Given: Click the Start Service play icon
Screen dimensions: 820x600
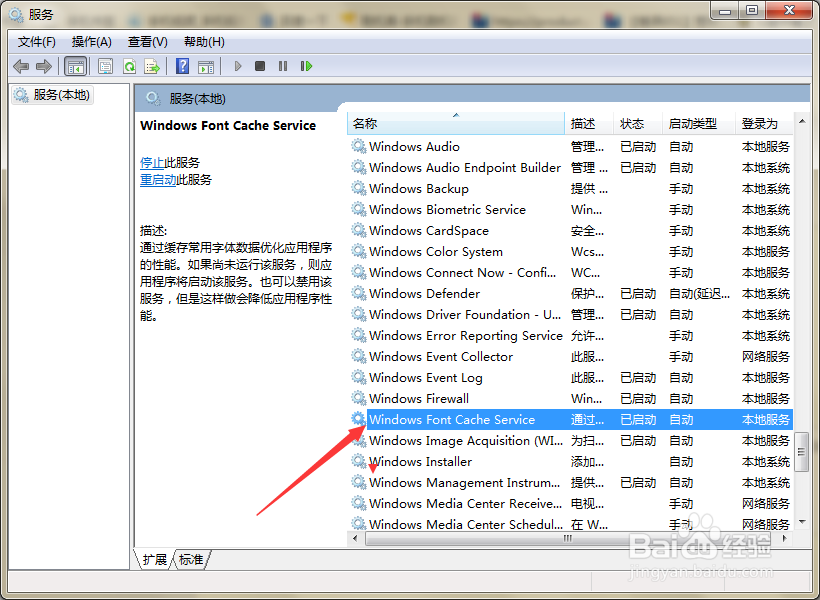Looking at the screenshot, I should tap(238, 66).
